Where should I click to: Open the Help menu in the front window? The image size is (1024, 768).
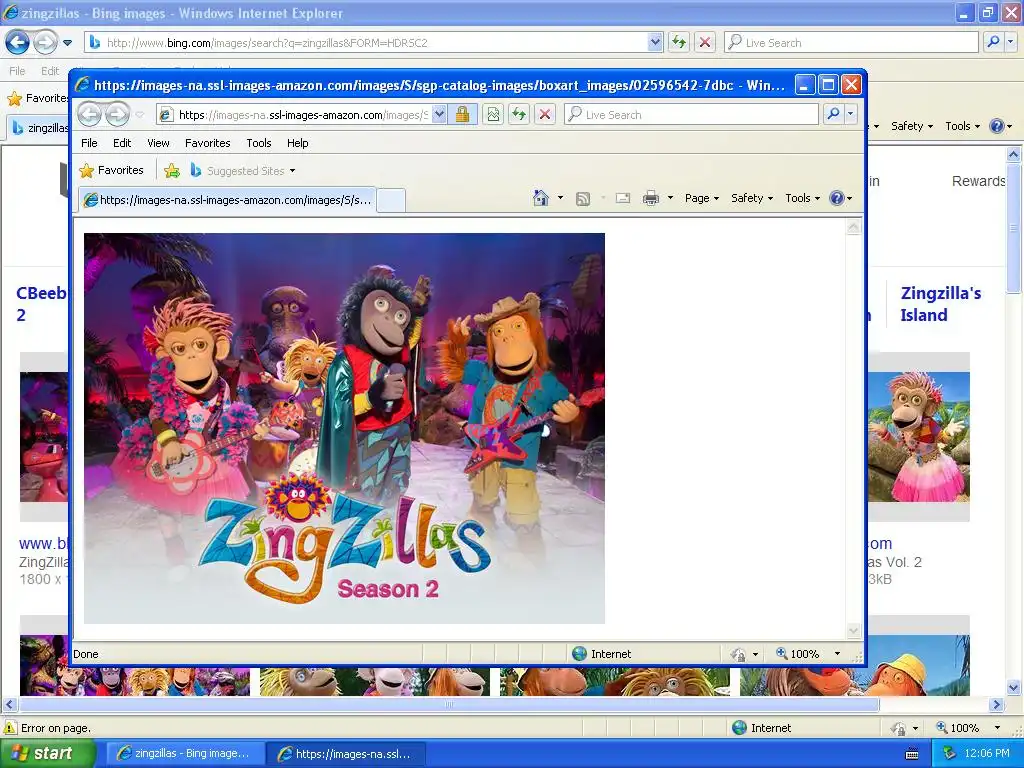pyautogui.click(x=298, y=143)
